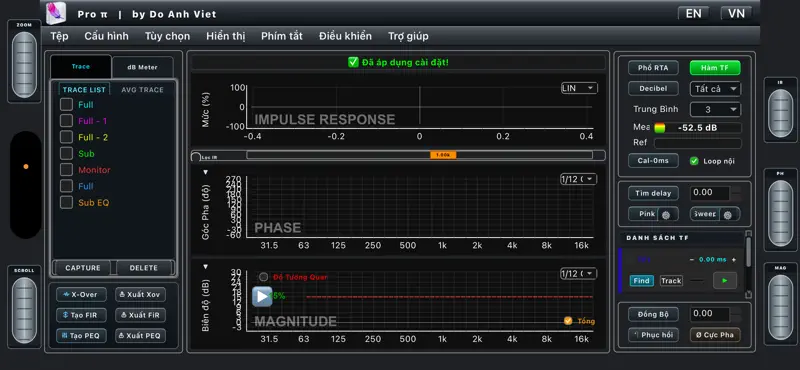This screenshot has height=370, width=800.
Task: Switch language to VN
Action: point(736,14)
